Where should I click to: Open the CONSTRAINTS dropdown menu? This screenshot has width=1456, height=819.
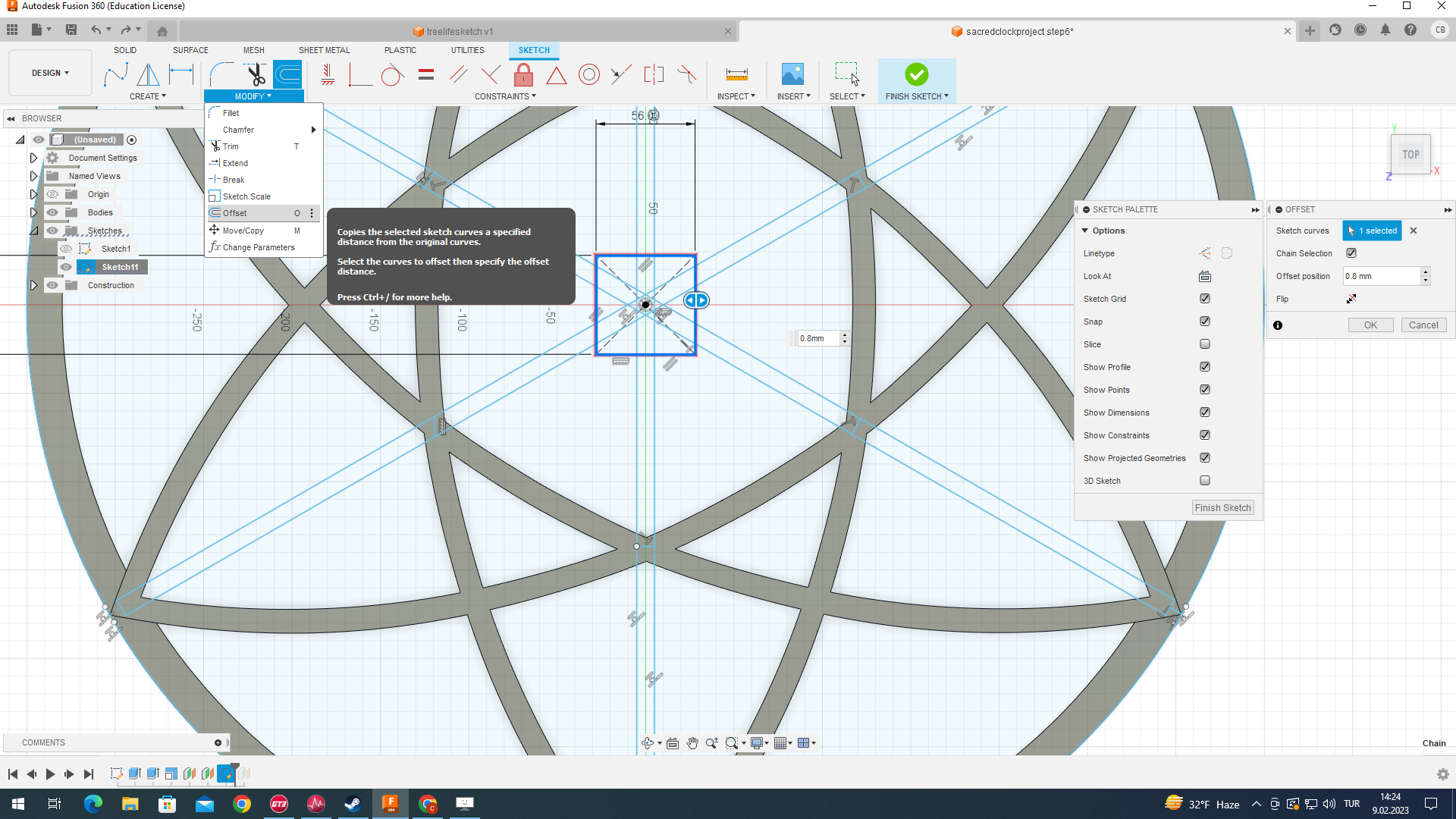click(x=505, y=96)
